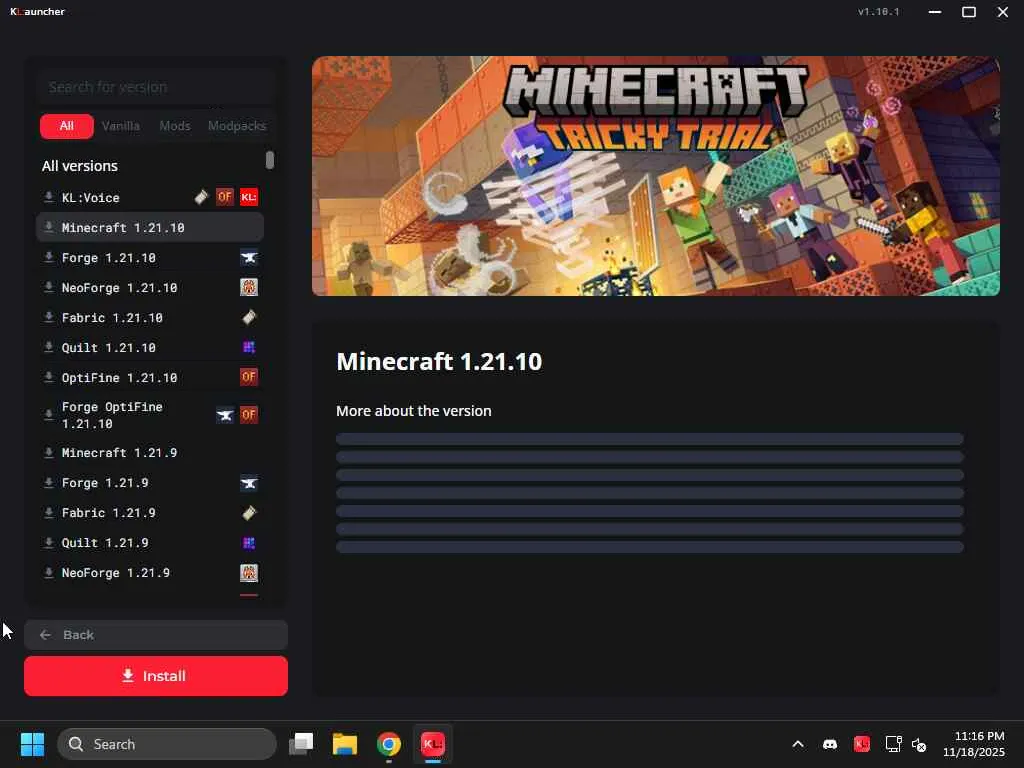Select Quilt 1.21.9 version entry
The width and height of the screenshot is (1024, 768).
150,543
